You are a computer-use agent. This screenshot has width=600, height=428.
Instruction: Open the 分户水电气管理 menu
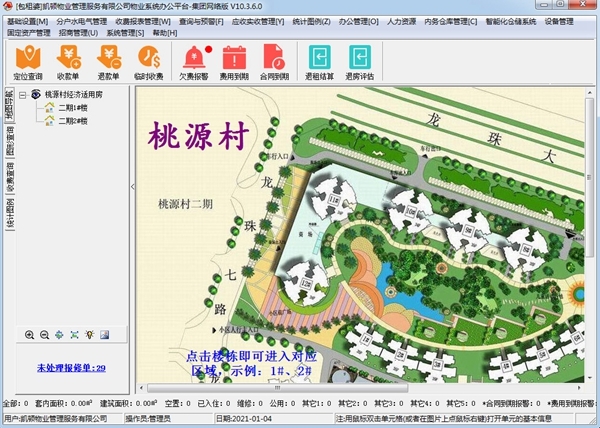[82, 21]
